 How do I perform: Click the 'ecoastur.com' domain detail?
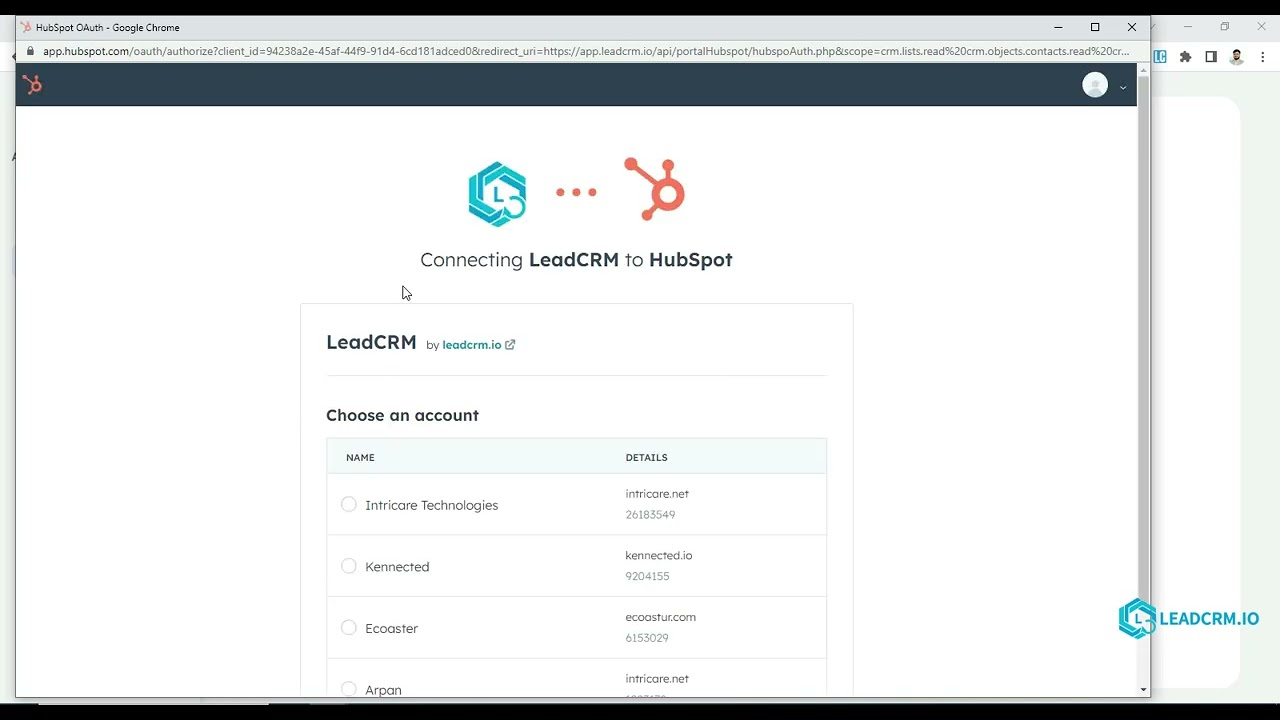tap(661, 617)
